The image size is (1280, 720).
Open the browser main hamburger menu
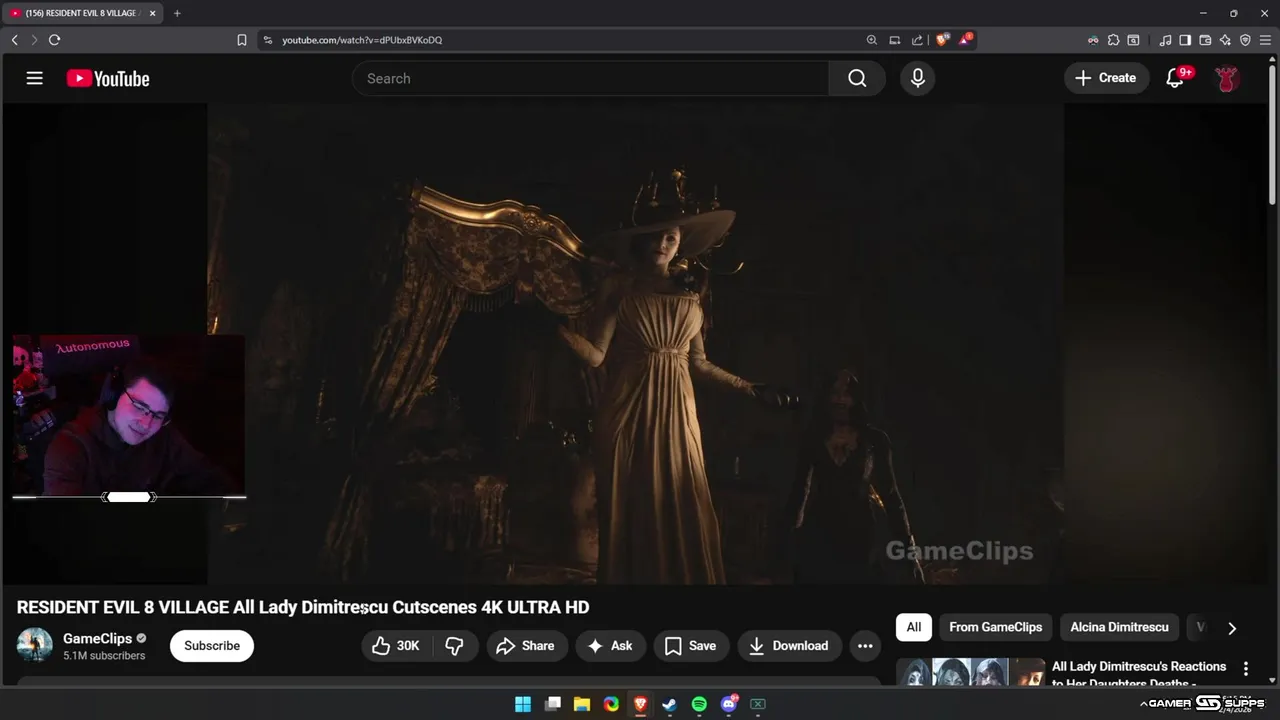(x=1265, y=40)
